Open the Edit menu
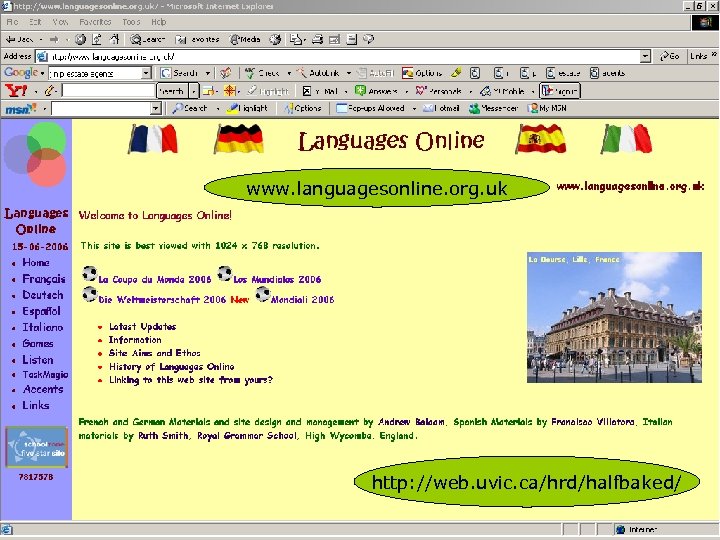The height and width of the screenshot is (540, 720). tap(35, 22)
